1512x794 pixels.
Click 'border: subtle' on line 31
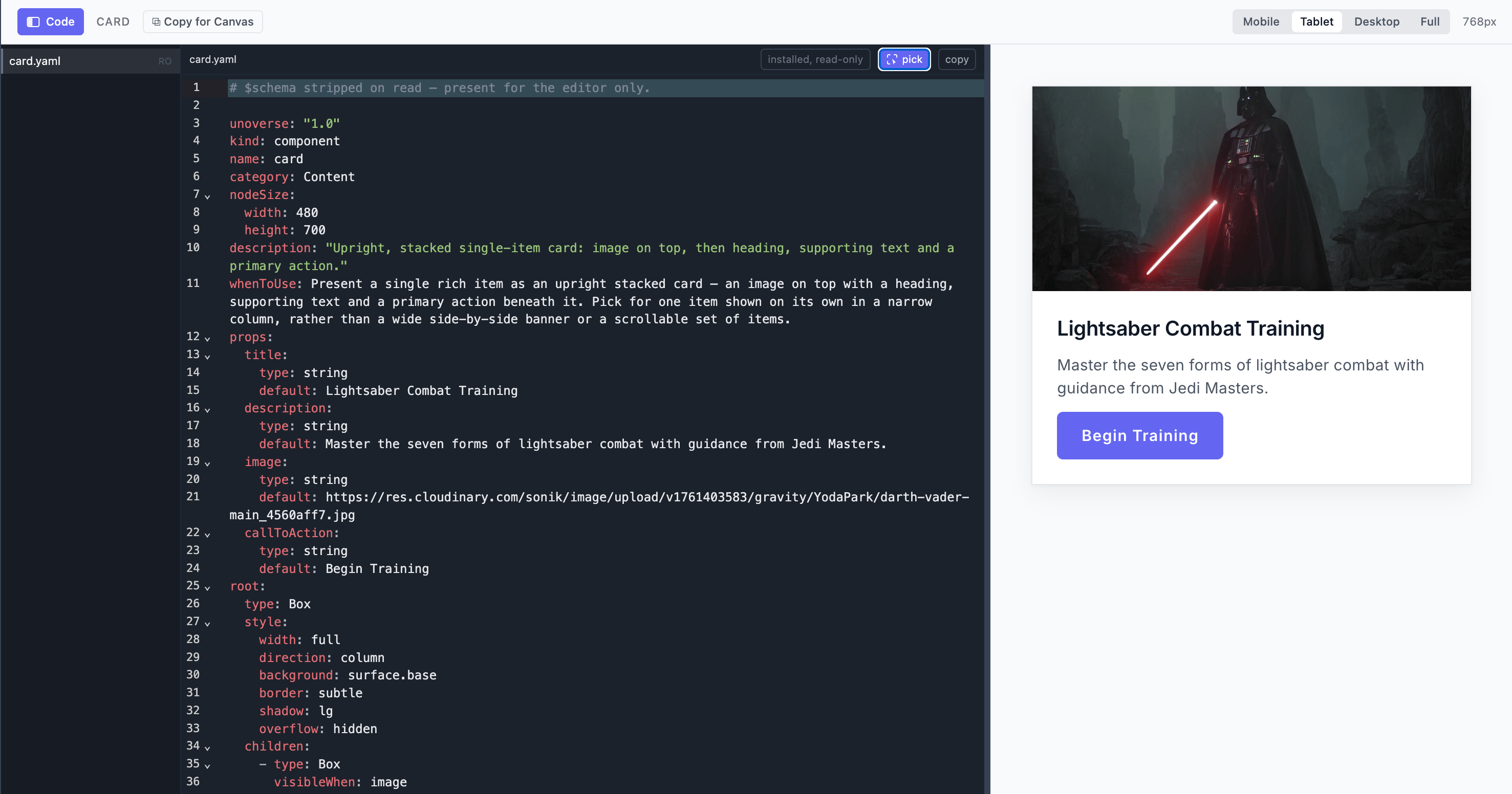click(311, 693)
